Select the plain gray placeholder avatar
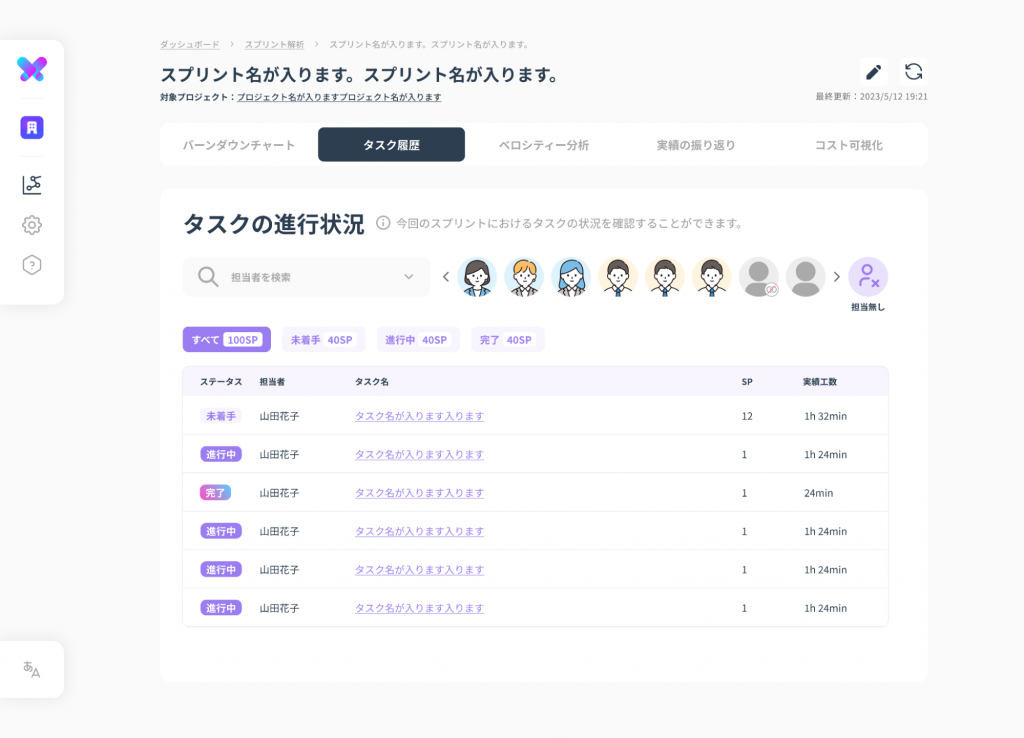Image resolution: width=1024 pixels, height=738 pixels. click(806, 277)
